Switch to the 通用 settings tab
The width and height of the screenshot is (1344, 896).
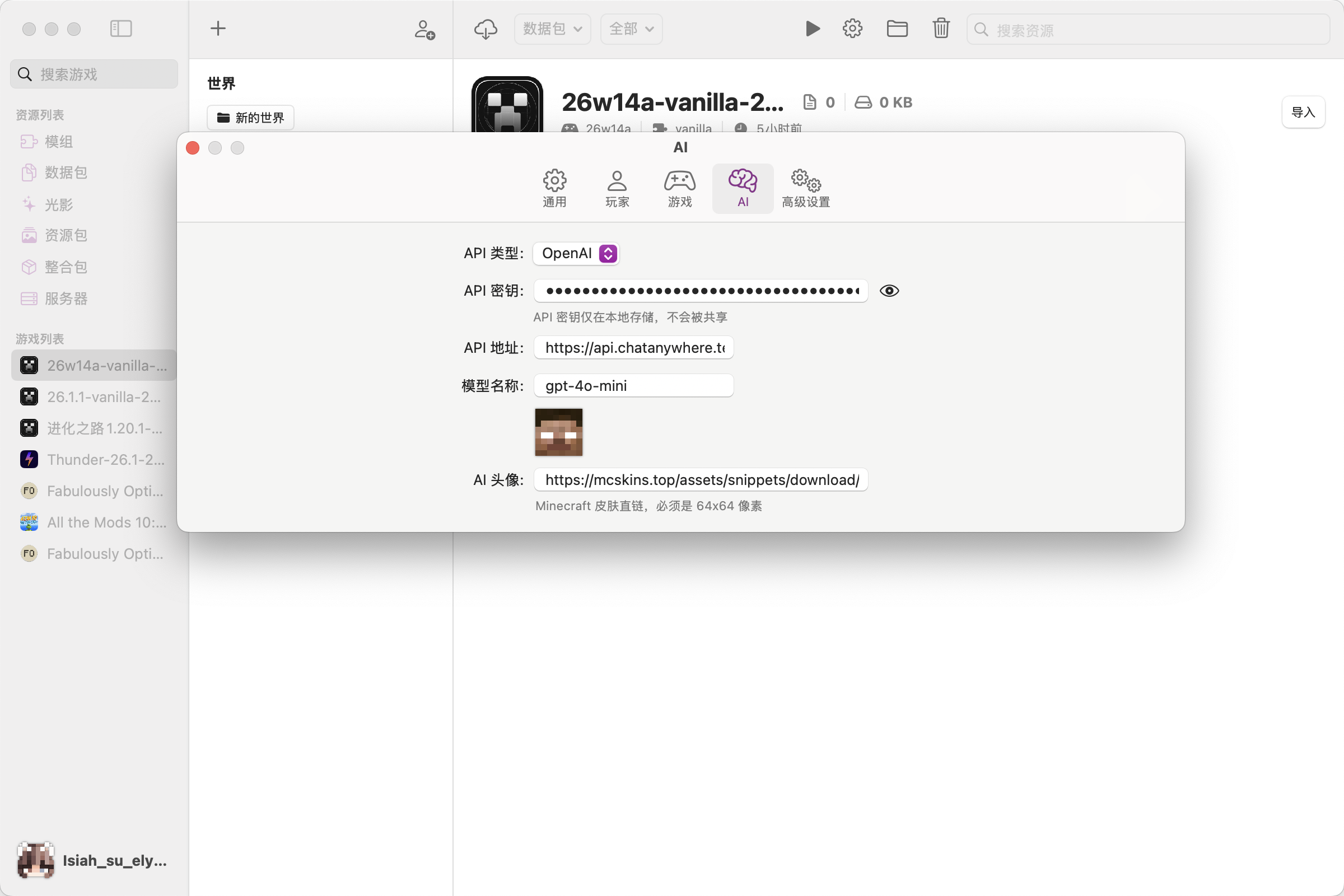[554, 188]
